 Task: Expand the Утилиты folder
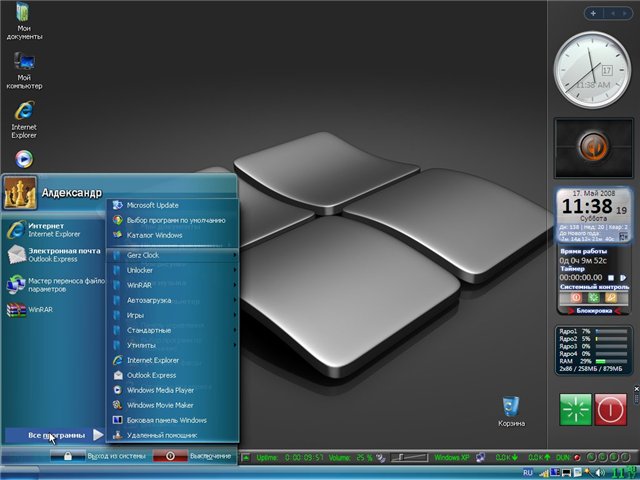click(172, 345)
